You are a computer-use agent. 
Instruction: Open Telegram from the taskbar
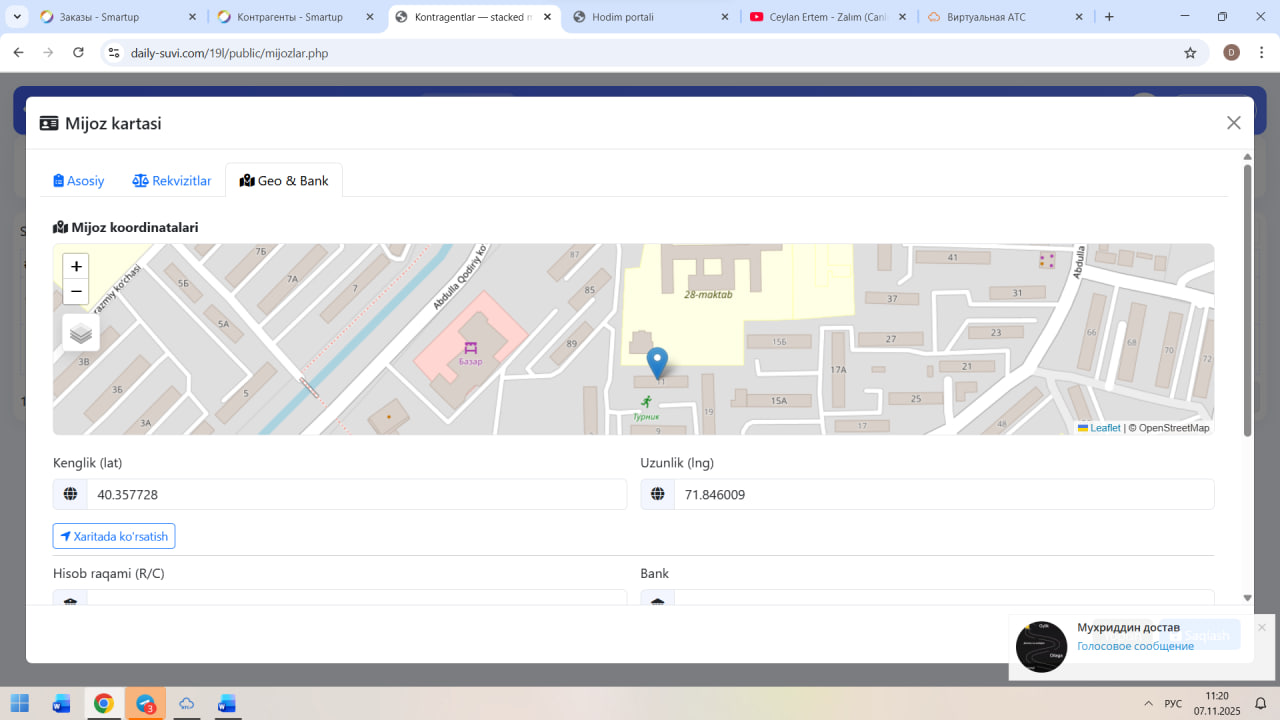(145, 704)
